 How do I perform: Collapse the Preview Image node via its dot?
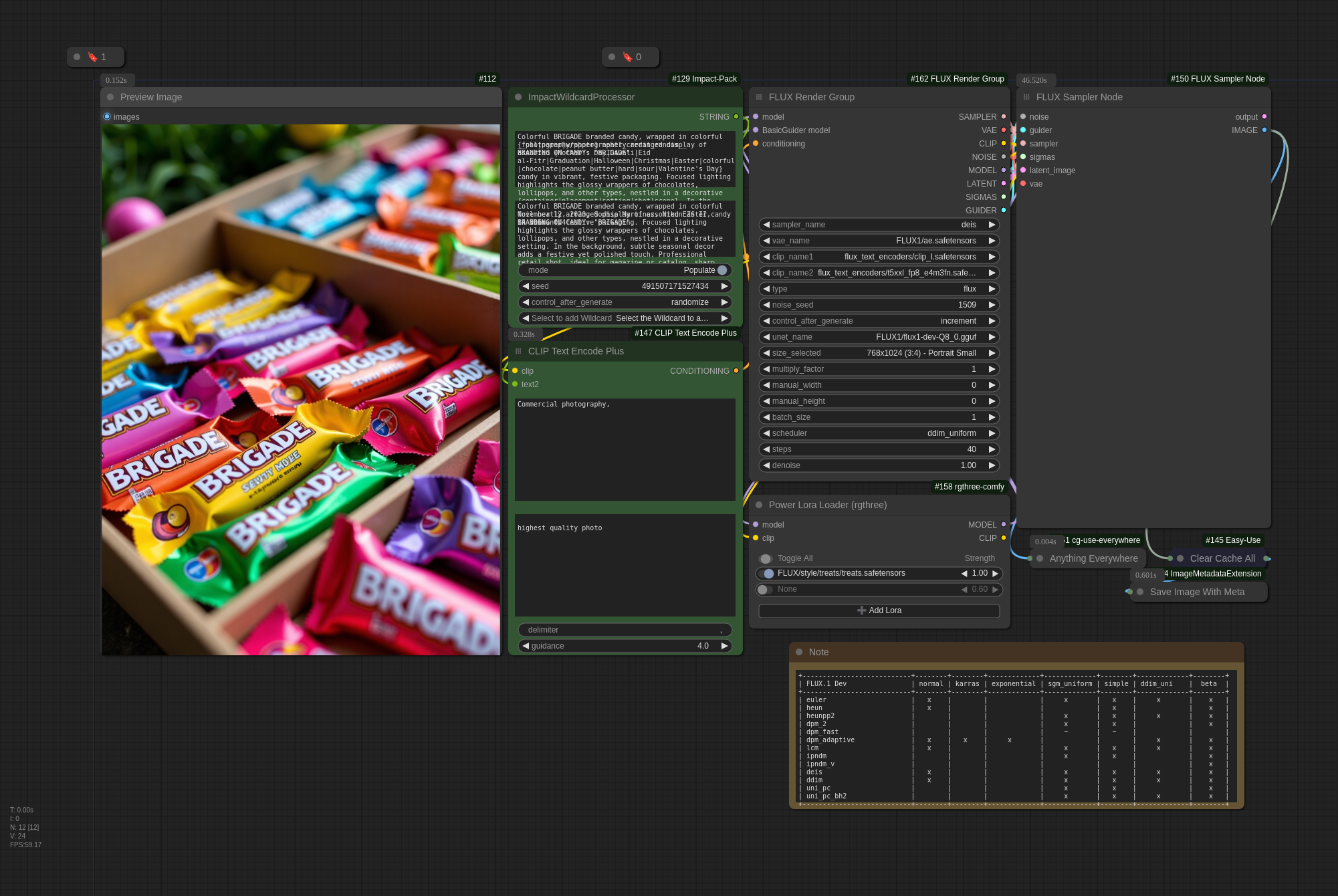110,97
